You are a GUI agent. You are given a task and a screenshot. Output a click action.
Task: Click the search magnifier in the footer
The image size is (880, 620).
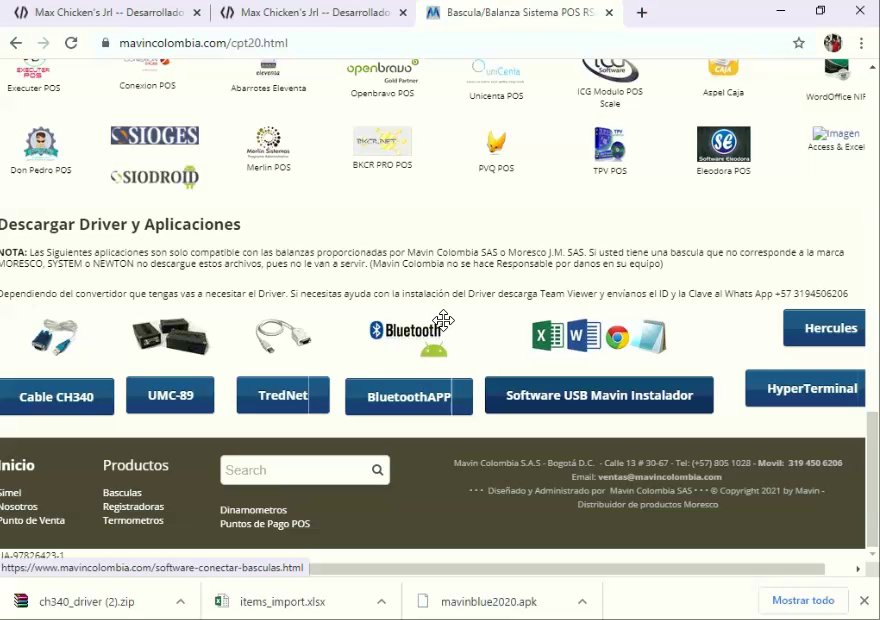[378, 470]
